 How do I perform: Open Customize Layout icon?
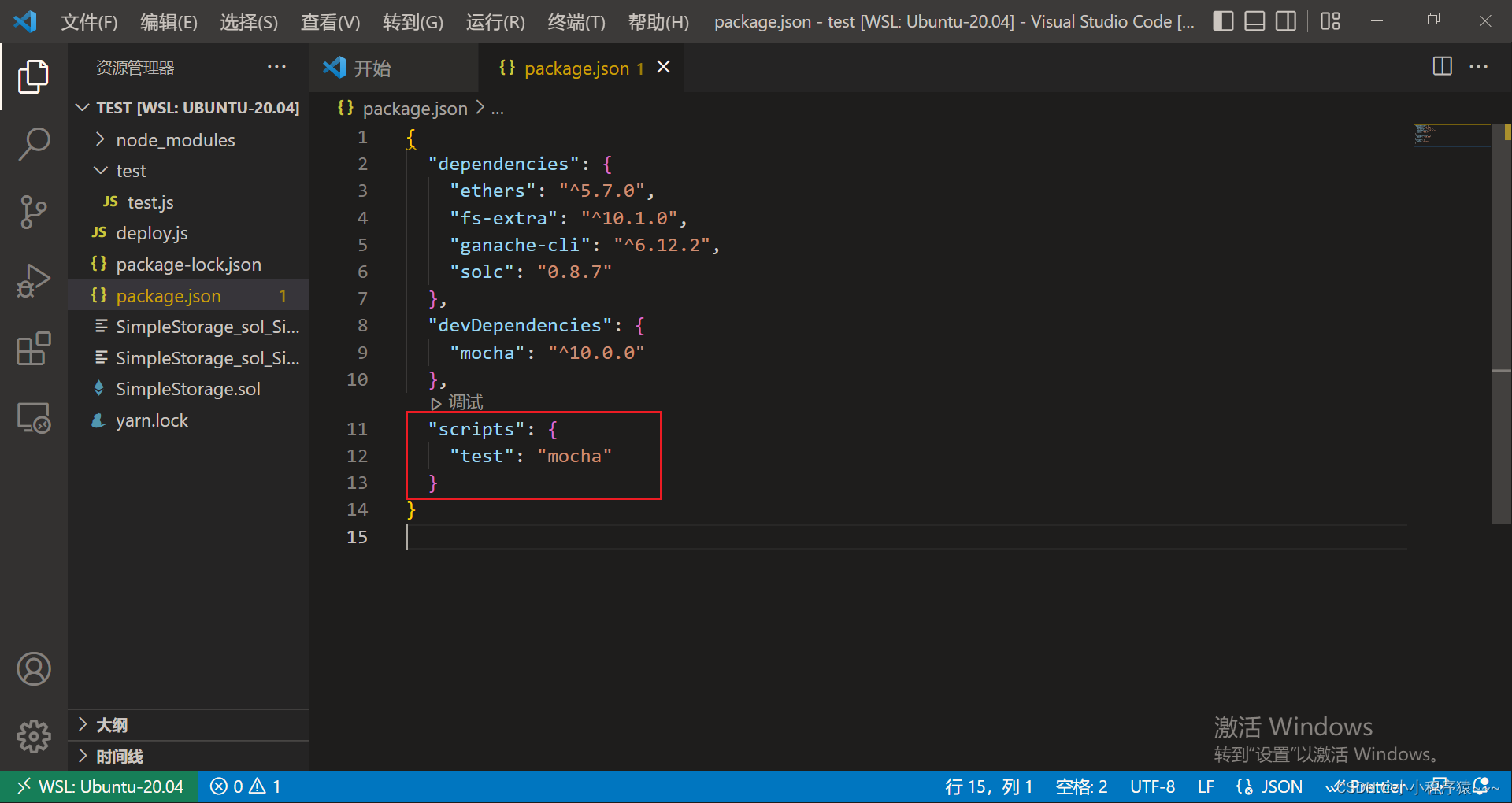[1330, 21]
